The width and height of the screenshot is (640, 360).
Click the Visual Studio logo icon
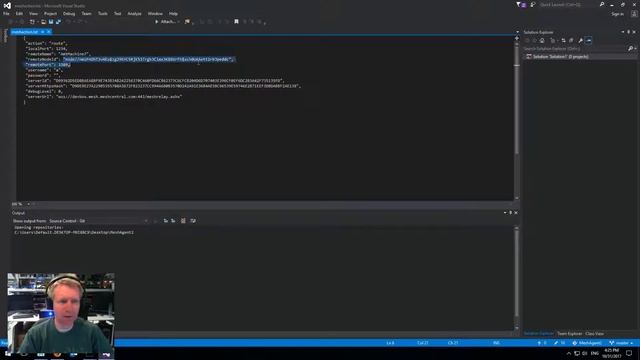pyautogui.click(x=7, y=5)
